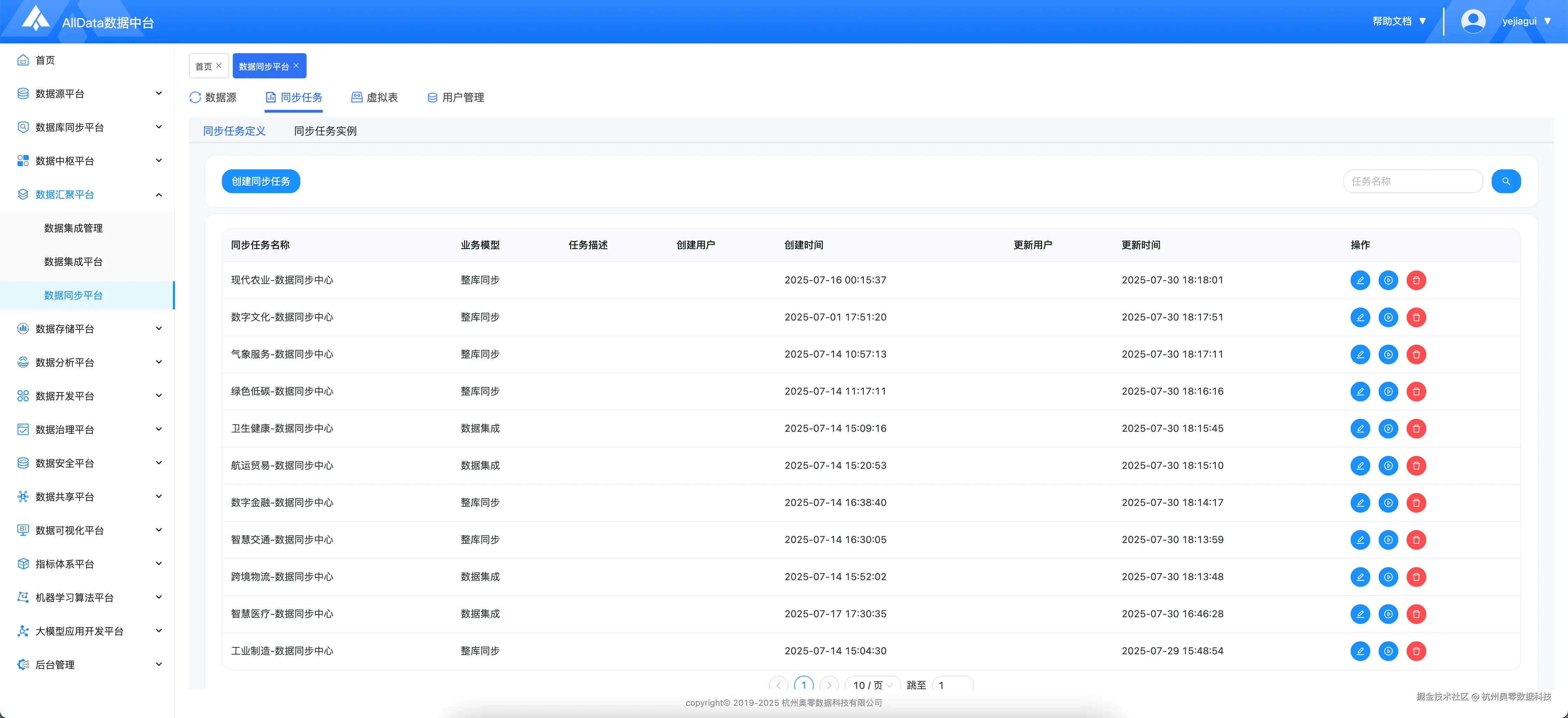The height and width of the screenshot is (718, 1568).
Task: Edit the 跨境物流-数据同步中心 task
Action: coord(1361,577)
